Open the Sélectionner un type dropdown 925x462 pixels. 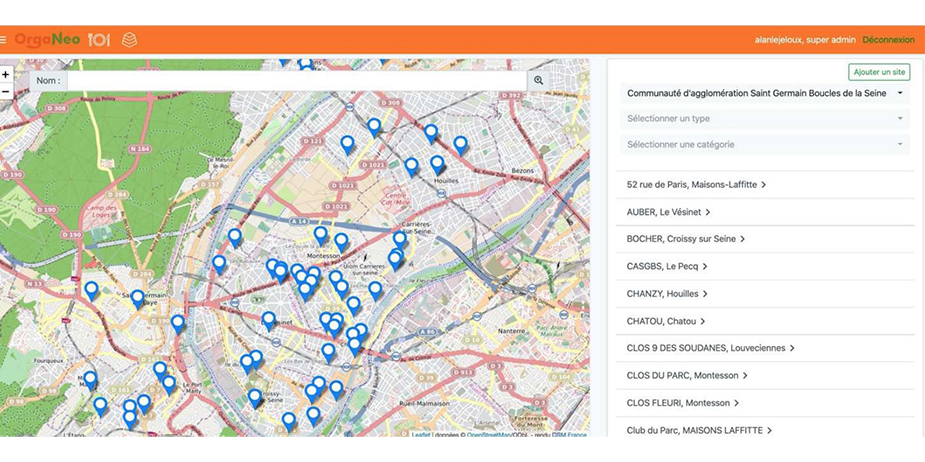tap(764, 119)
